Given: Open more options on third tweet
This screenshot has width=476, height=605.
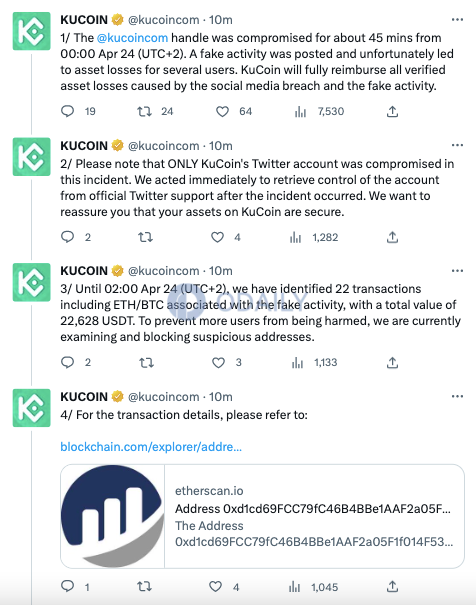Looking at the screenshot, I should (x=457, y=271).
